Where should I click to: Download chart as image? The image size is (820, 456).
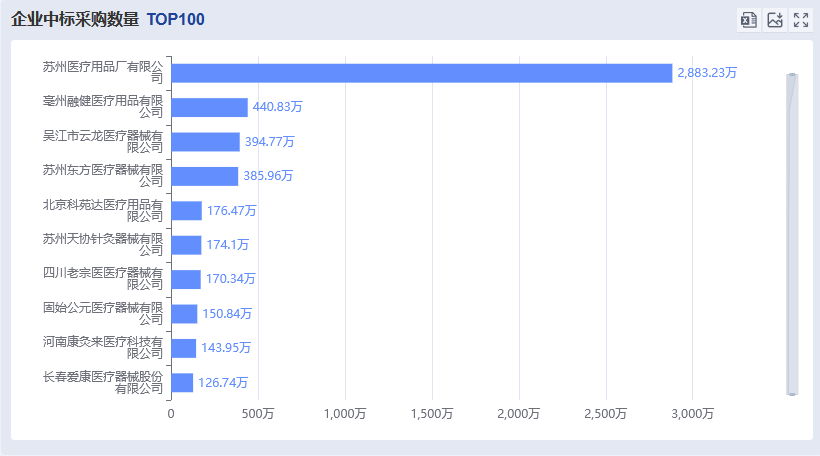774,20
